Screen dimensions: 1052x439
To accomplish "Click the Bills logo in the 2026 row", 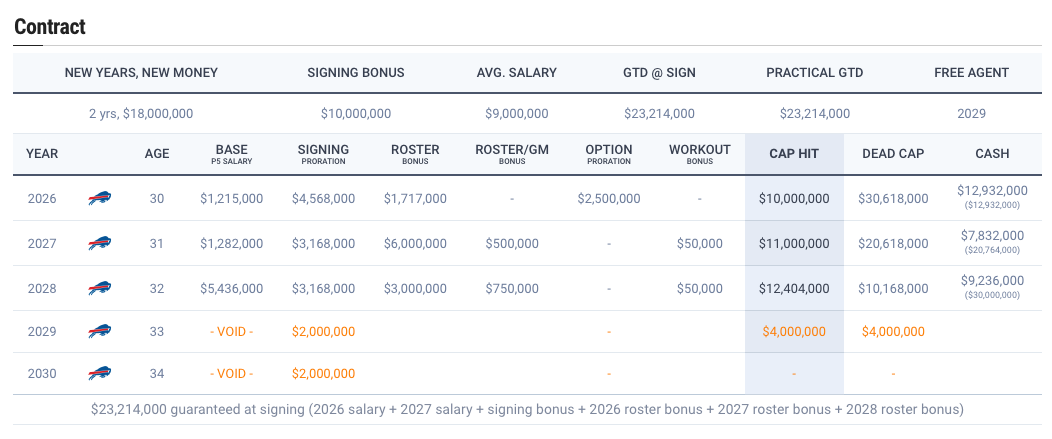I will pyautogui.click(x=99, y=199).
